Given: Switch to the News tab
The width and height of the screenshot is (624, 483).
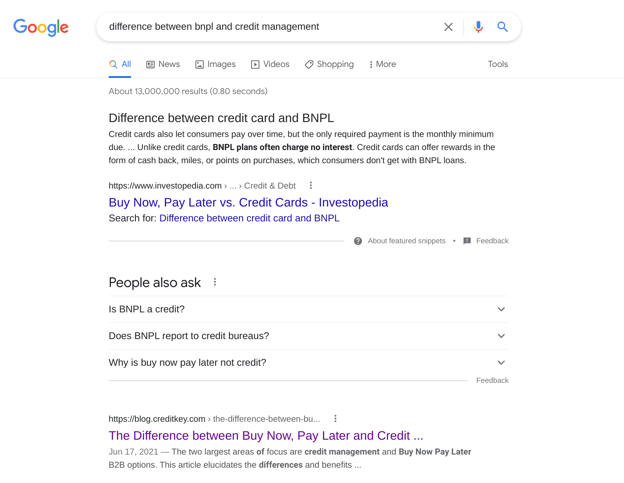Looking at the screenshot, I should pyautogui.click(x=163, y=64).
